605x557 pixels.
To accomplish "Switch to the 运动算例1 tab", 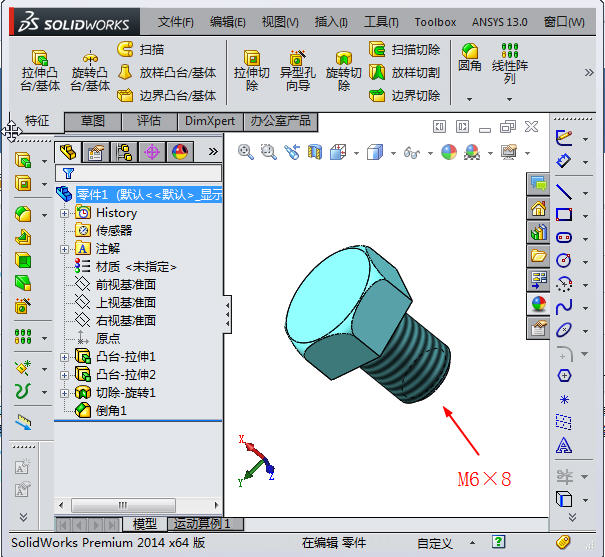I will tap(202, 524).
